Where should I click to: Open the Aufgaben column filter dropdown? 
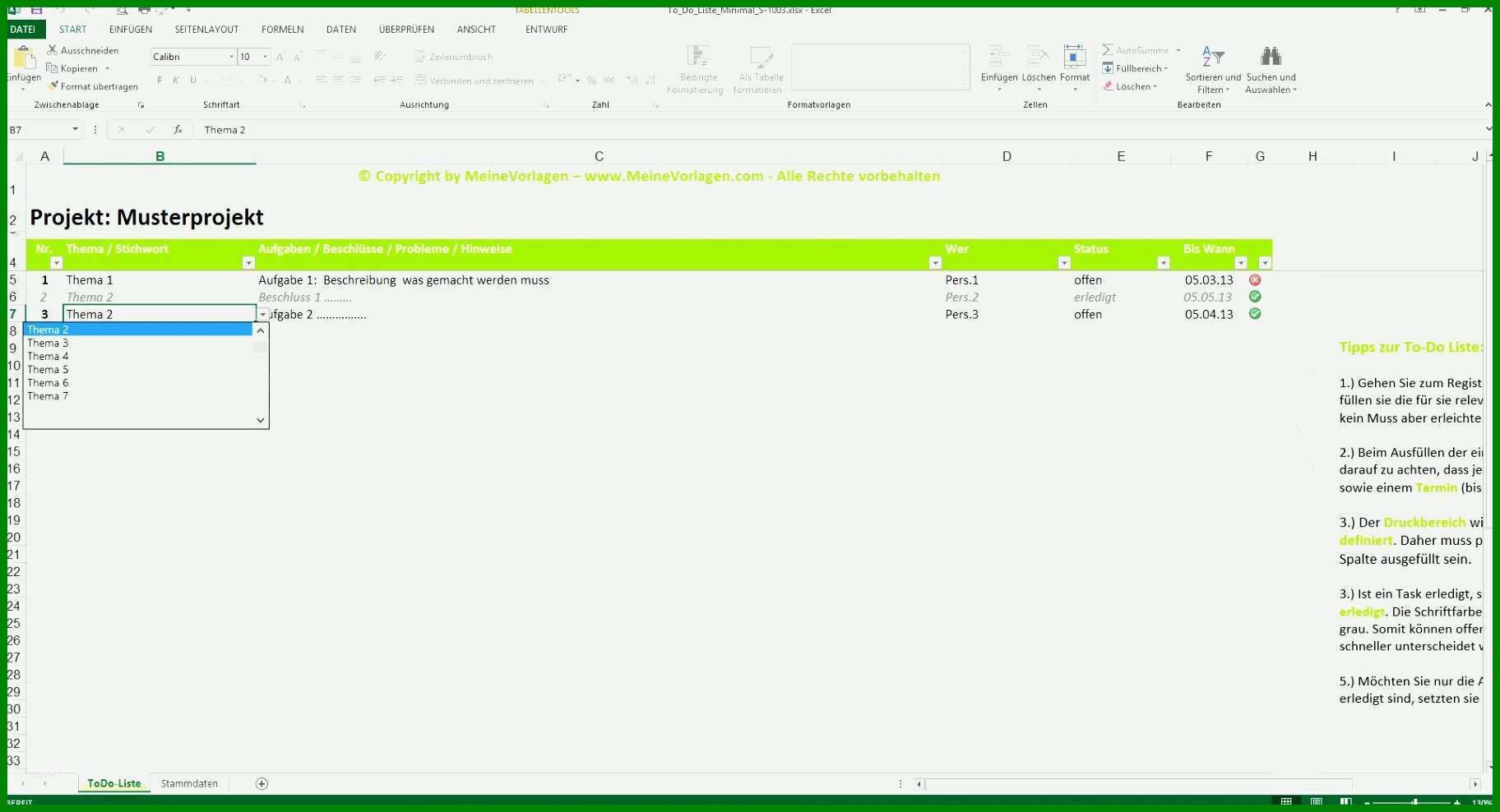935,263
